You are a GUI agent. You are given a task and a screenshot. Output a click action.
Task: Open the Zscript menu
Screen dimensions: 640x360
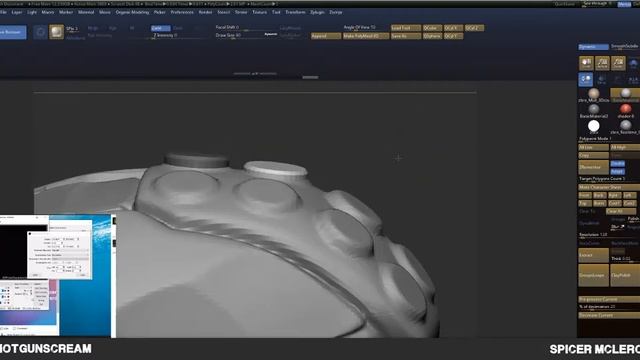[336, 12]
